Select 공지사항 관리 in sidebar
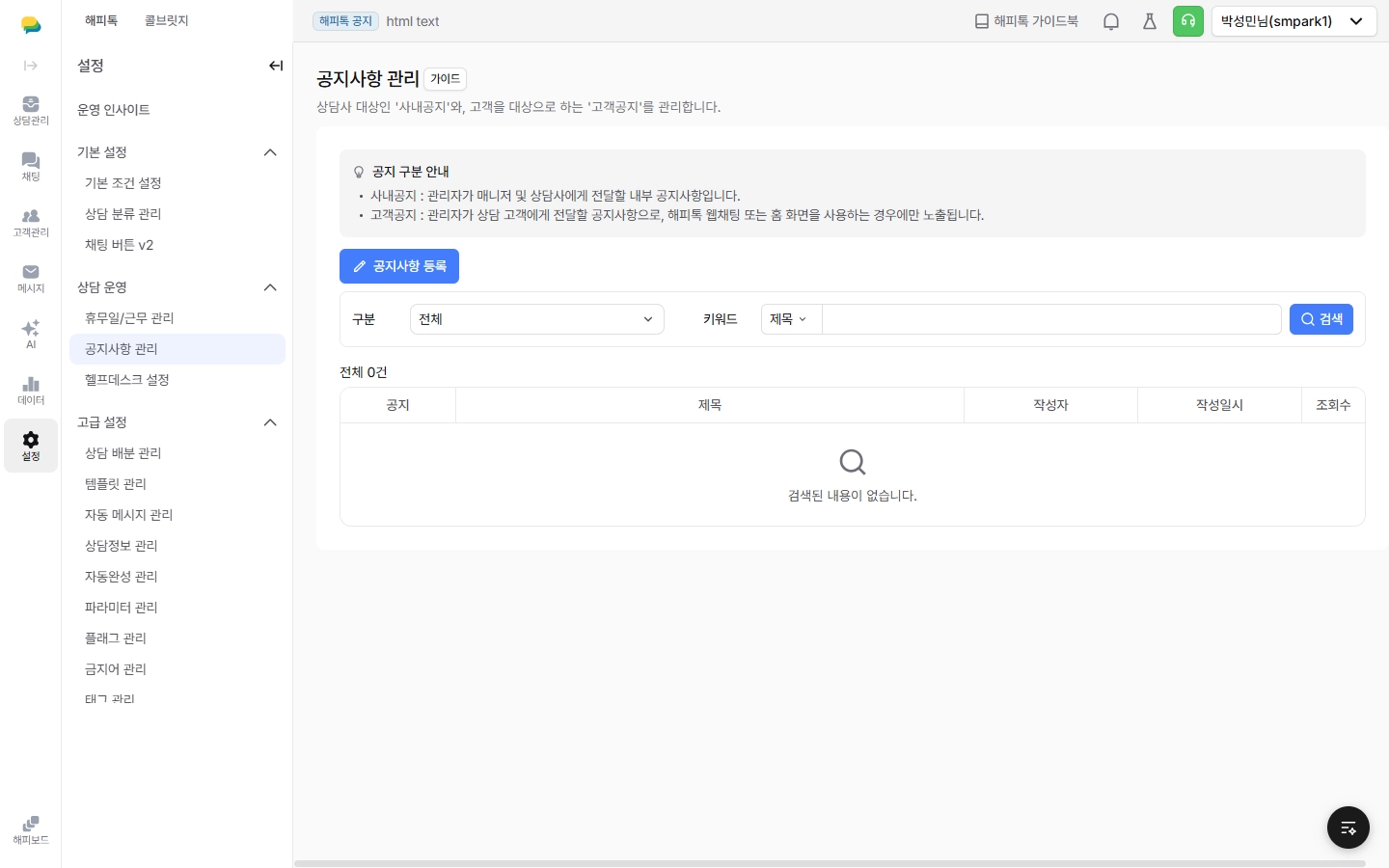 pos(177,349)
